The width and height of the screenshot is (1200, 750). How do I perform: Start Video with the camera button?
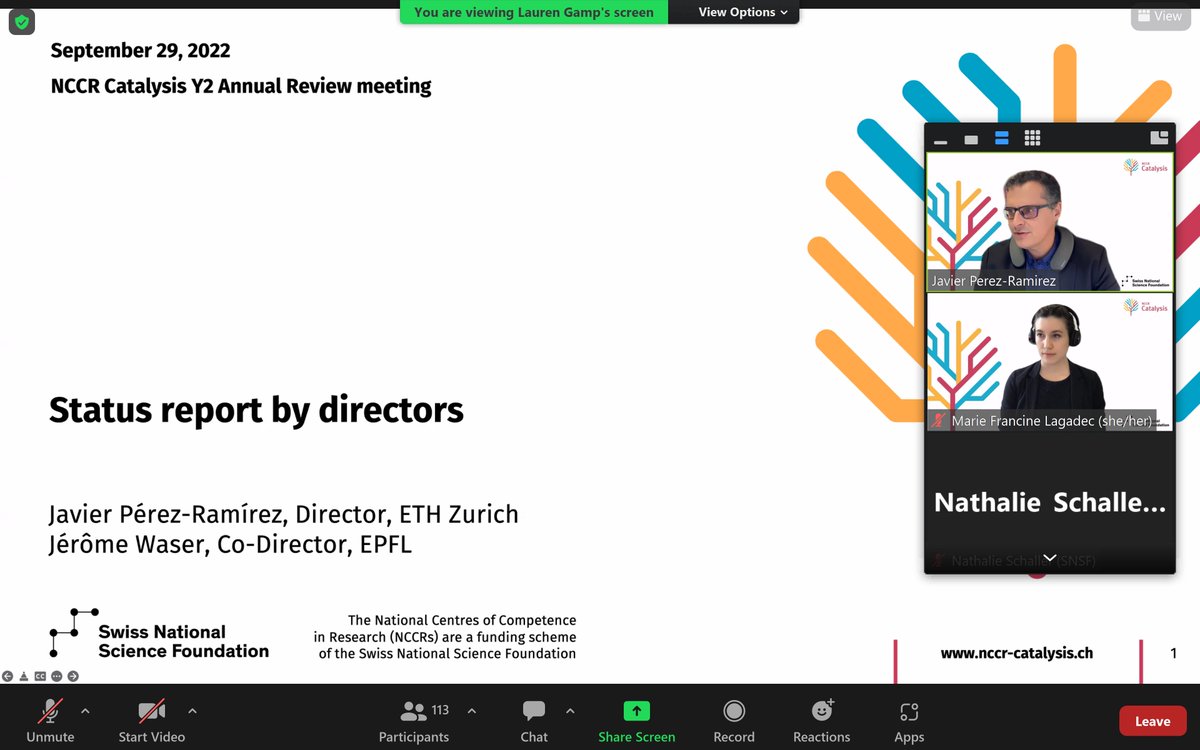(152, 720)
